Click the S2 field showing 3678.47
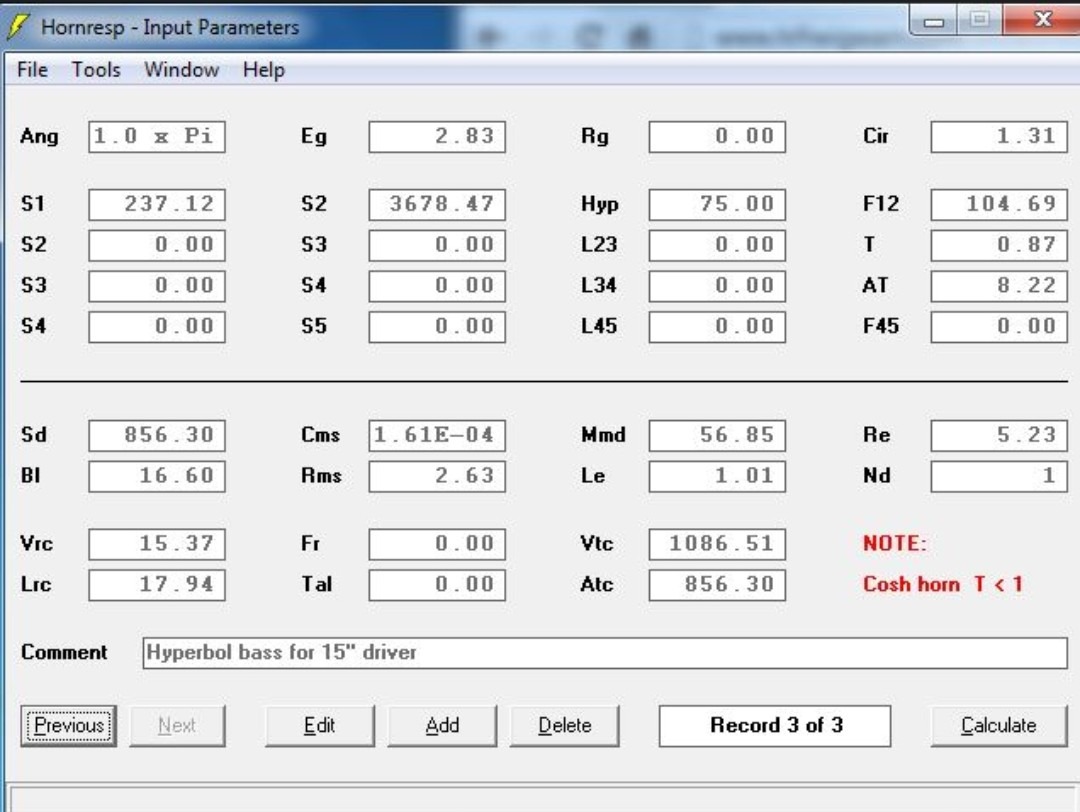The image size is (1080, 812). (437, 205)
